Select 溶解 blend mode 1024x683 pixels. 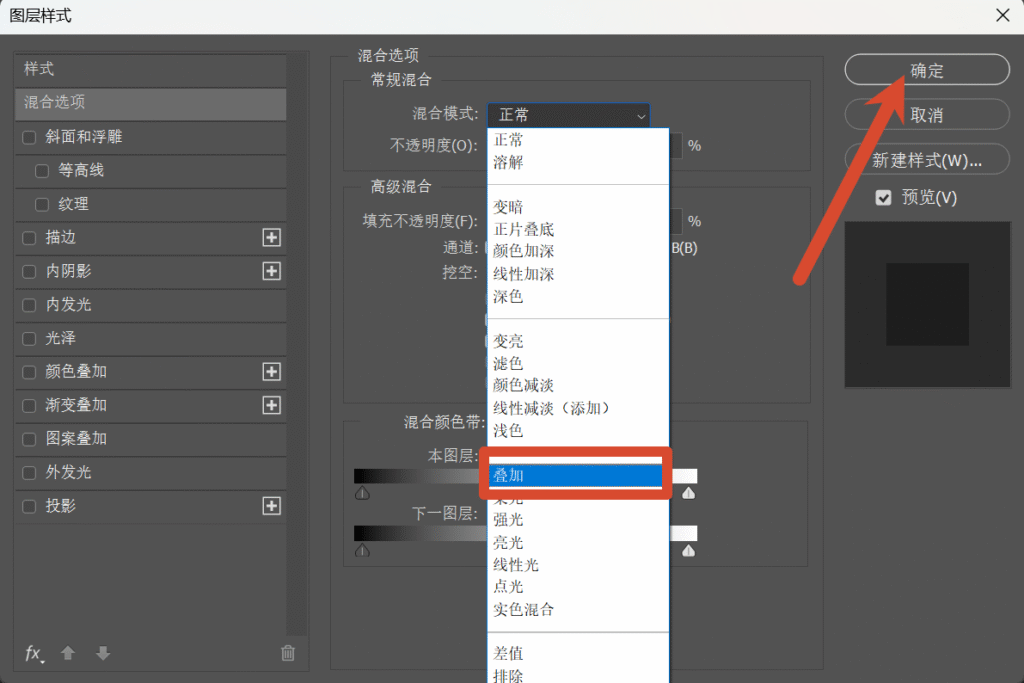[578, 163]
